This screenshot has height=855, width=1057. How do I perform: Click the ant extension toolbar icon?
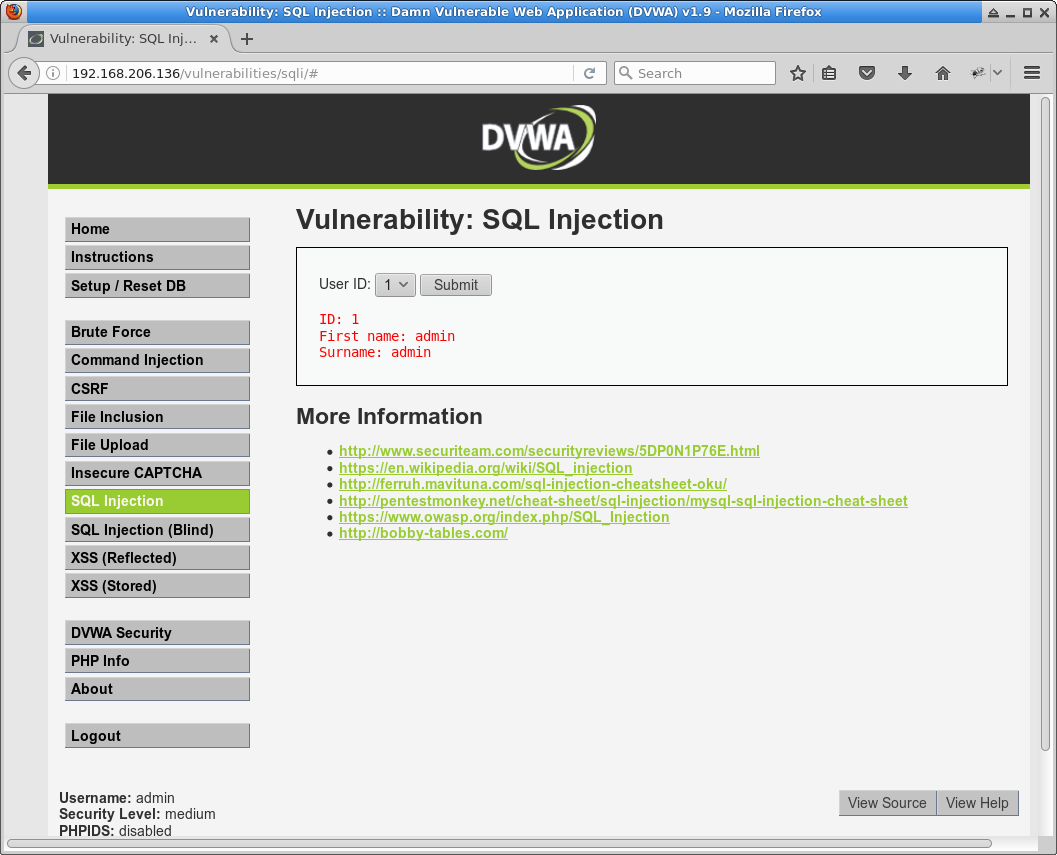click(x=977, y=73)
